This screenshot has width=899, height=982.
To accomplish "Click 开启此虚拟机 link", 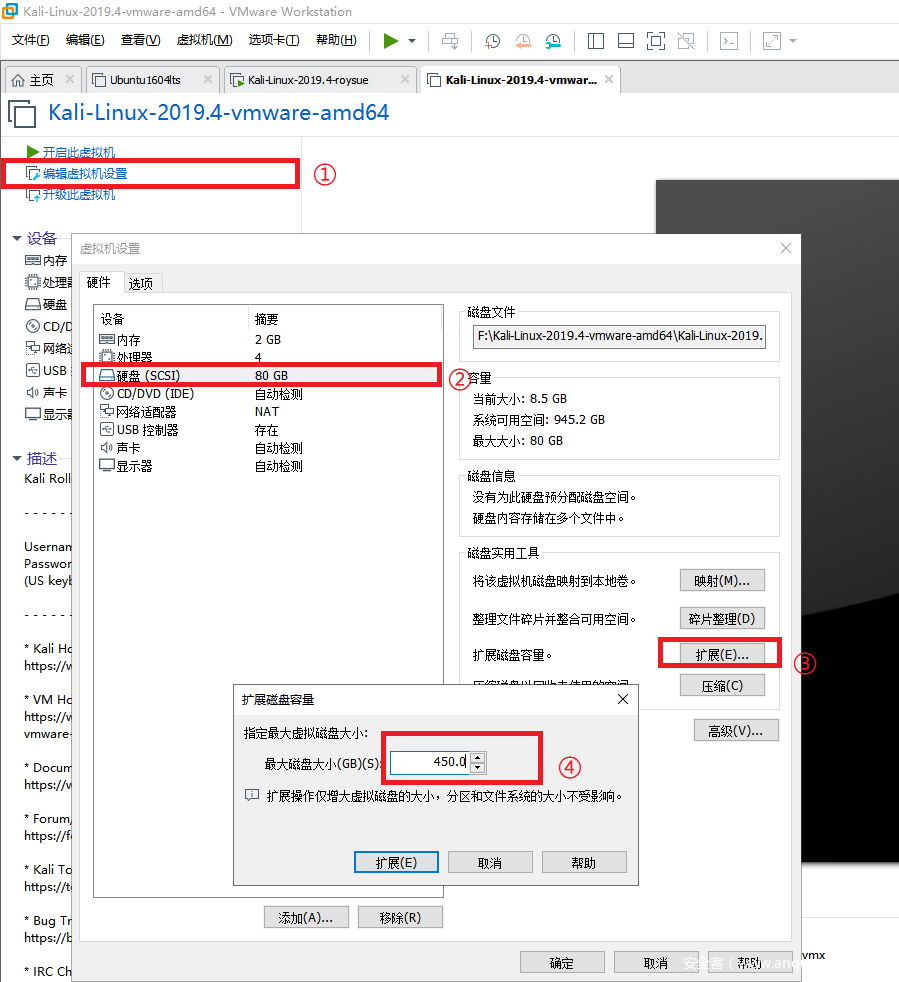I will click(x=79, y=152).
